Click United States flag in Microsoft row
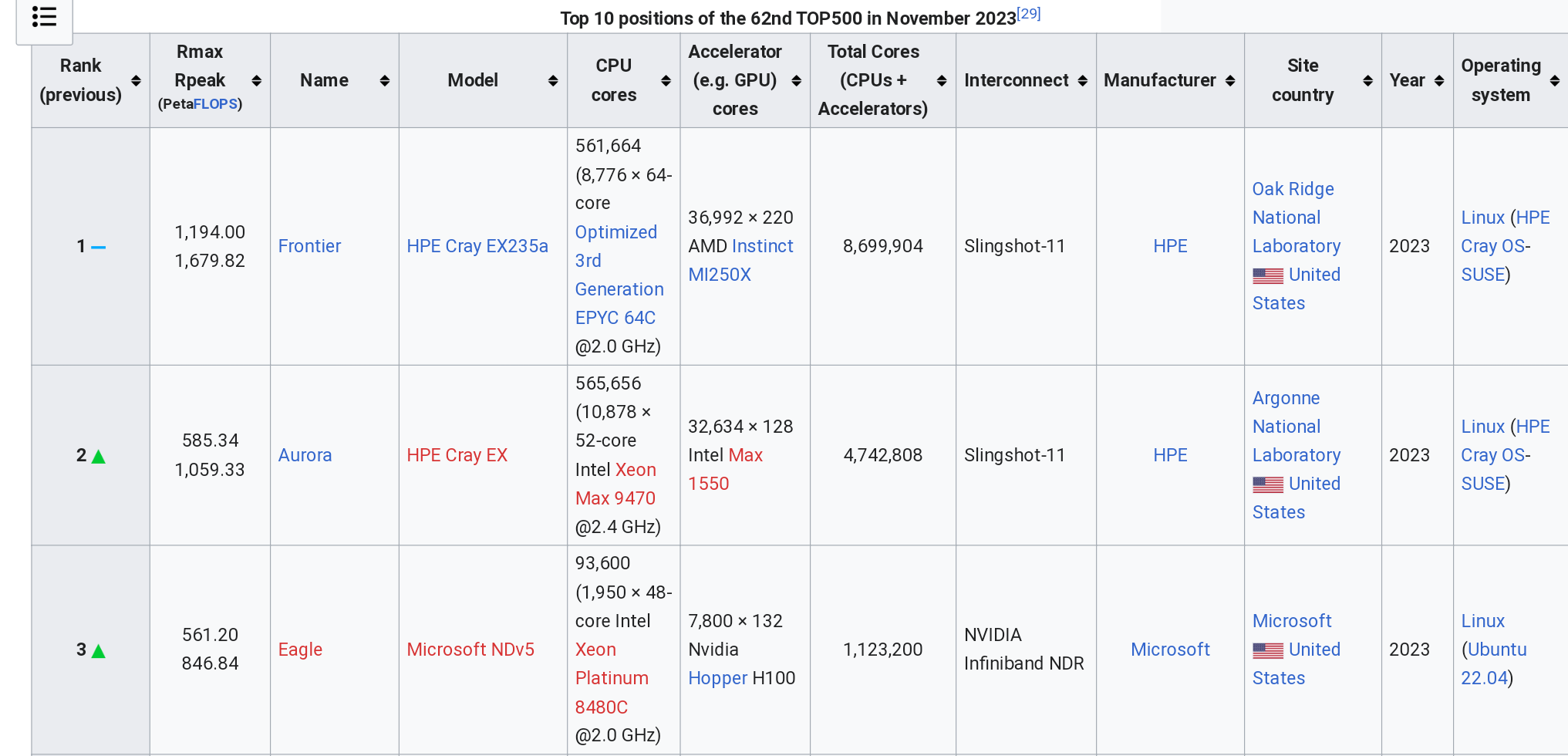The width and height of the screenshot is (1568, 756). coord(1268,650)
